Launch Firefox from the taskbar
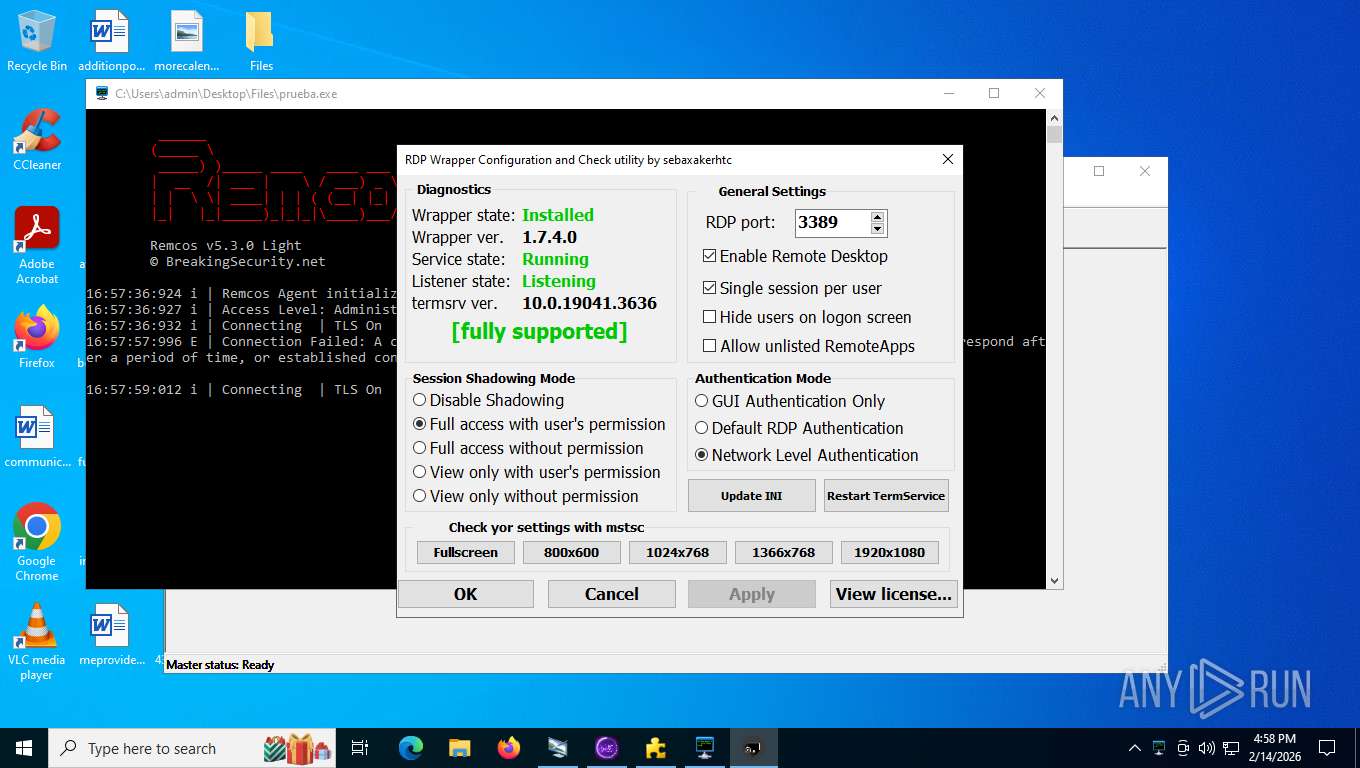Screen dimensions: 1360x768 [508, 748]
